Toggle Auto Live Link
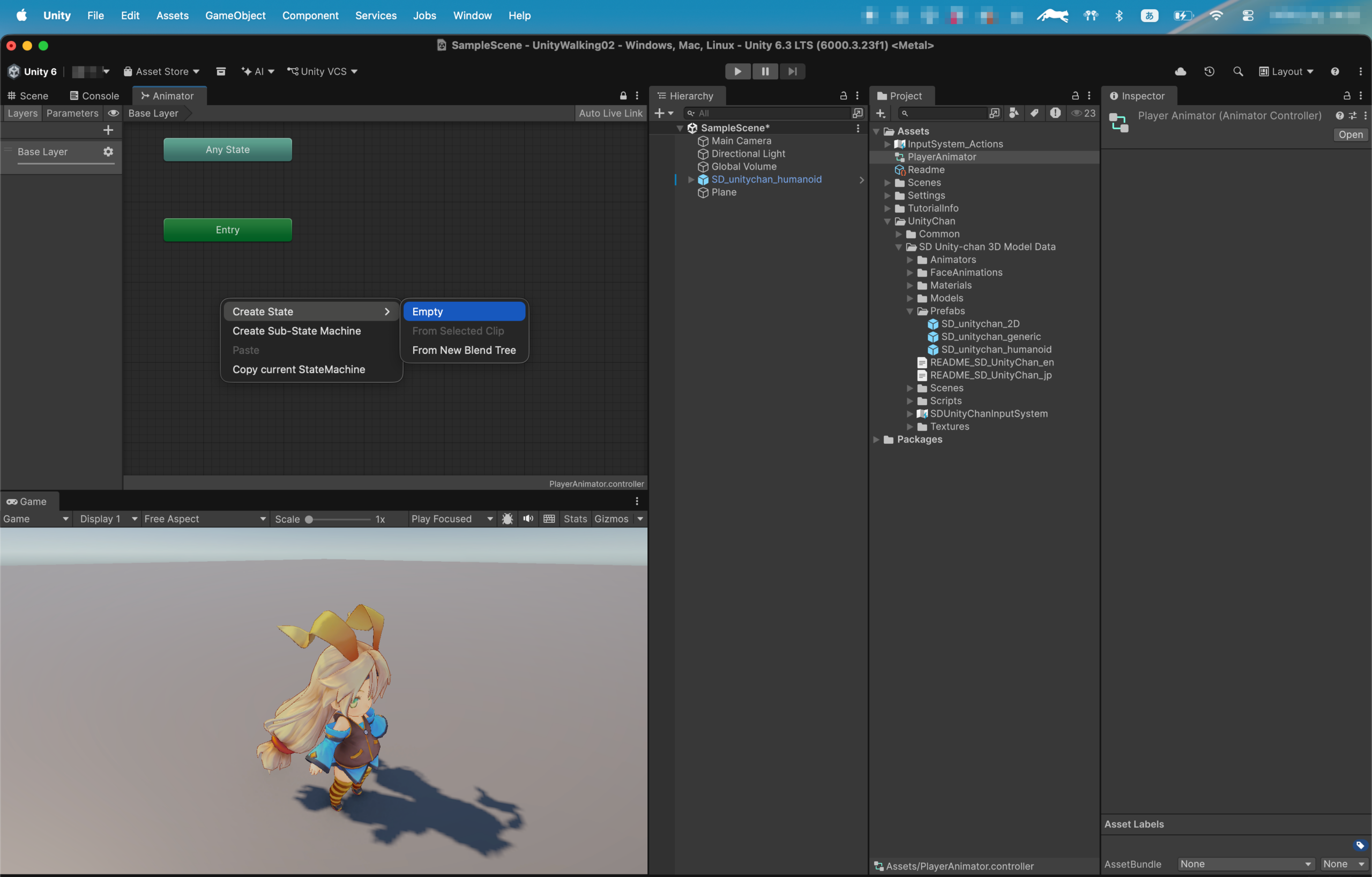This screenshot has height=877, width=1372. (610, 113)
